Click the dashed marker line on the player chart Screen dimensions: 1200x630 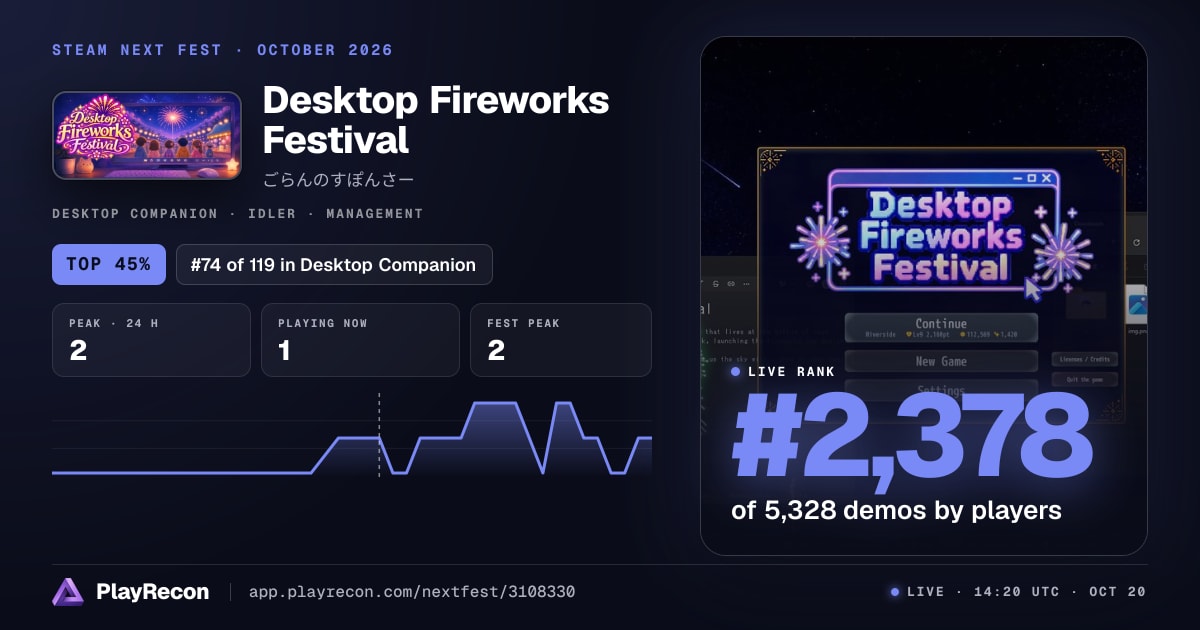coord(379,435)
